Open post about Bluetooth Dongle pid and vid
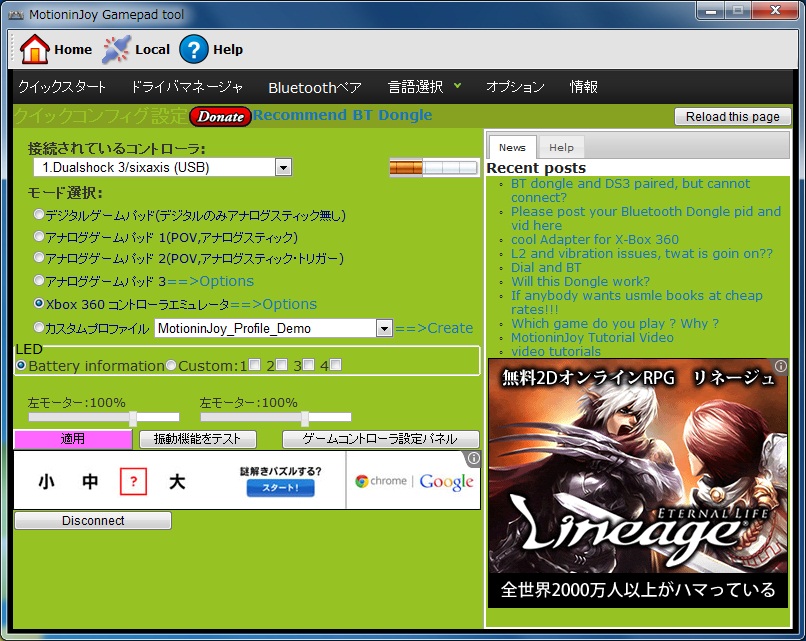This screenshot has width=806, height=641. 646,218
